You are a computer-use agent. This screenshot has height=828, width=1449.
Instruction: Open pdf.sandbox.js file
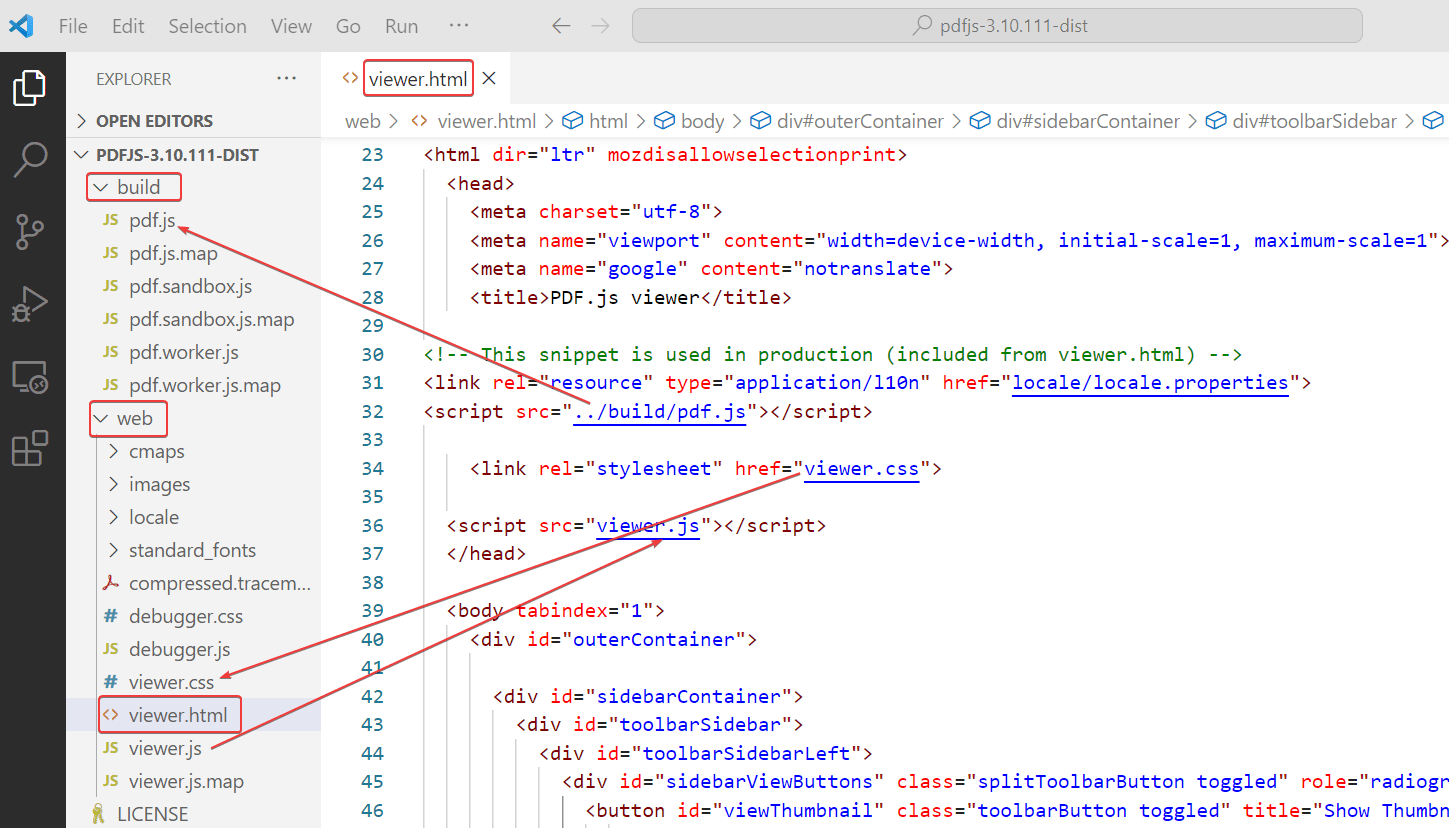click(x=194, y=286)
